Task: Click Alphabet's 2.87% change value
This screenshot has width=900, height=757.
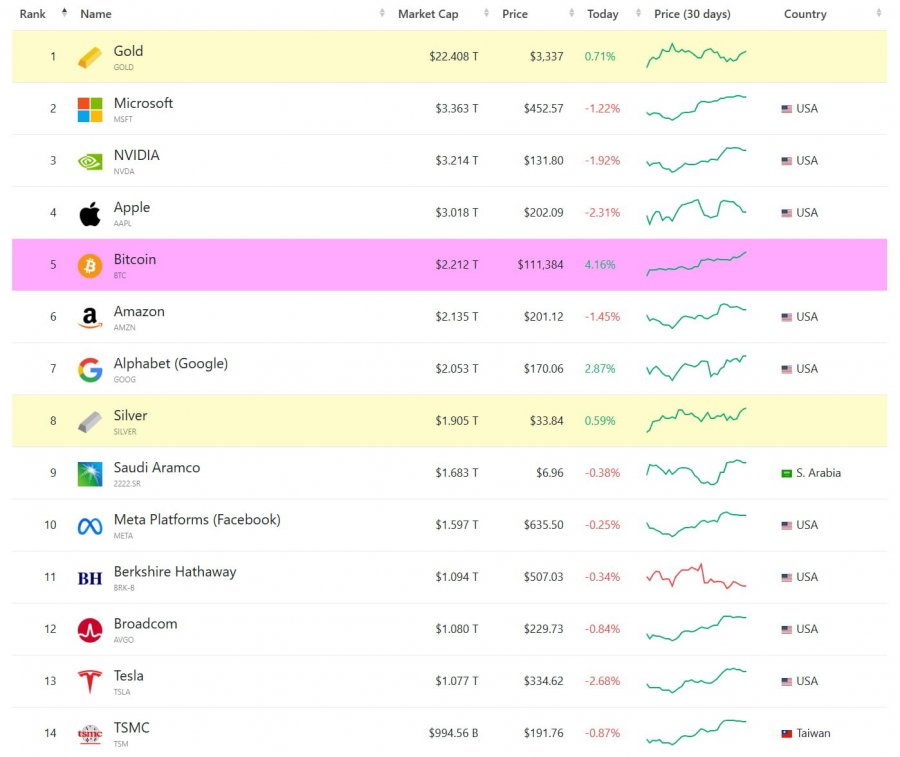Action: tap(600, 369)
